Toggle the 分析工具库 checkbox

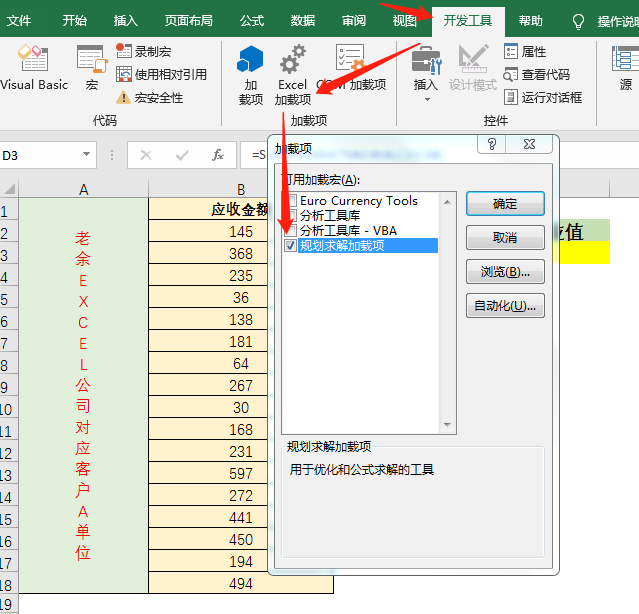290,215
